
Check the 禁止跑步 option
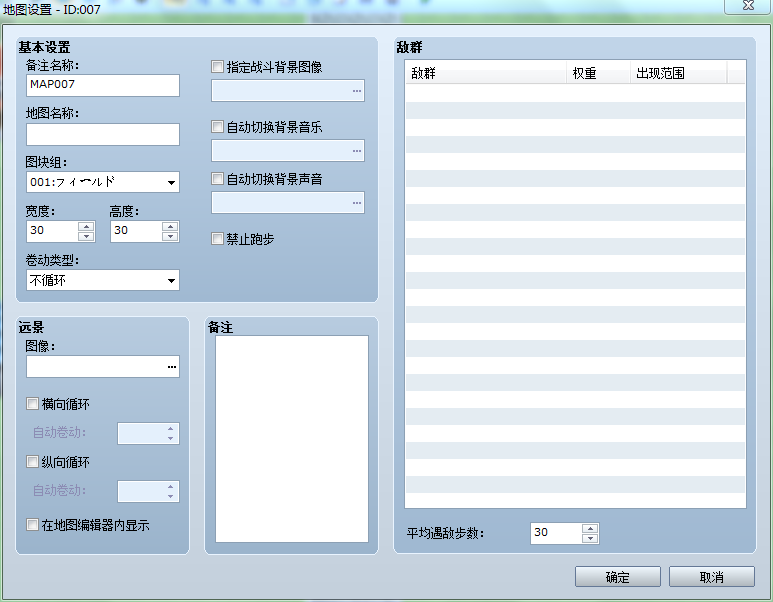(x=217, y=239)
